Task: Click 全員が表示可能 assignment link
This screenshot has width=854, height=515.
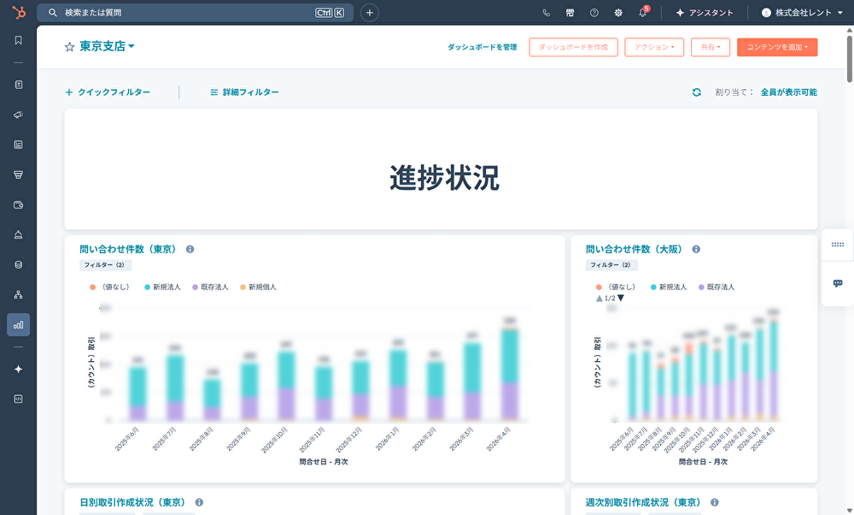Action: pyautogui.click(x=789, y=92)
